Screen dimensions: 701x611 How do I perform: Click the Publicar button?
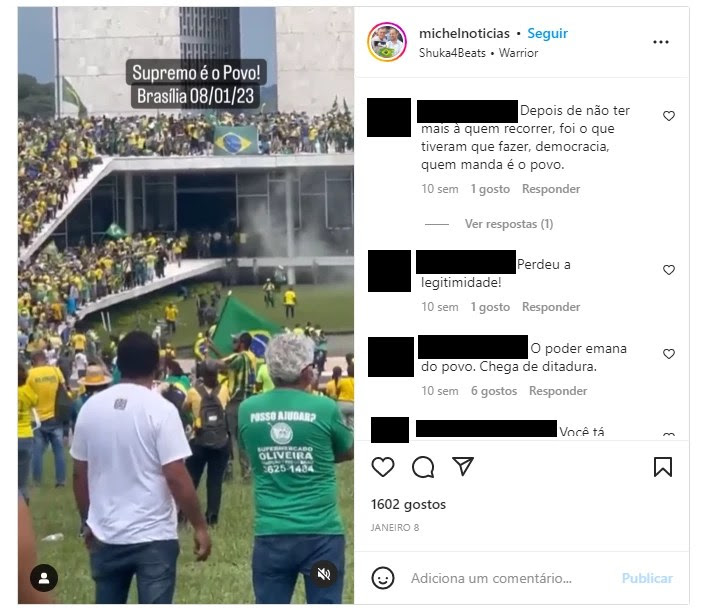click(x=647, y=578)
